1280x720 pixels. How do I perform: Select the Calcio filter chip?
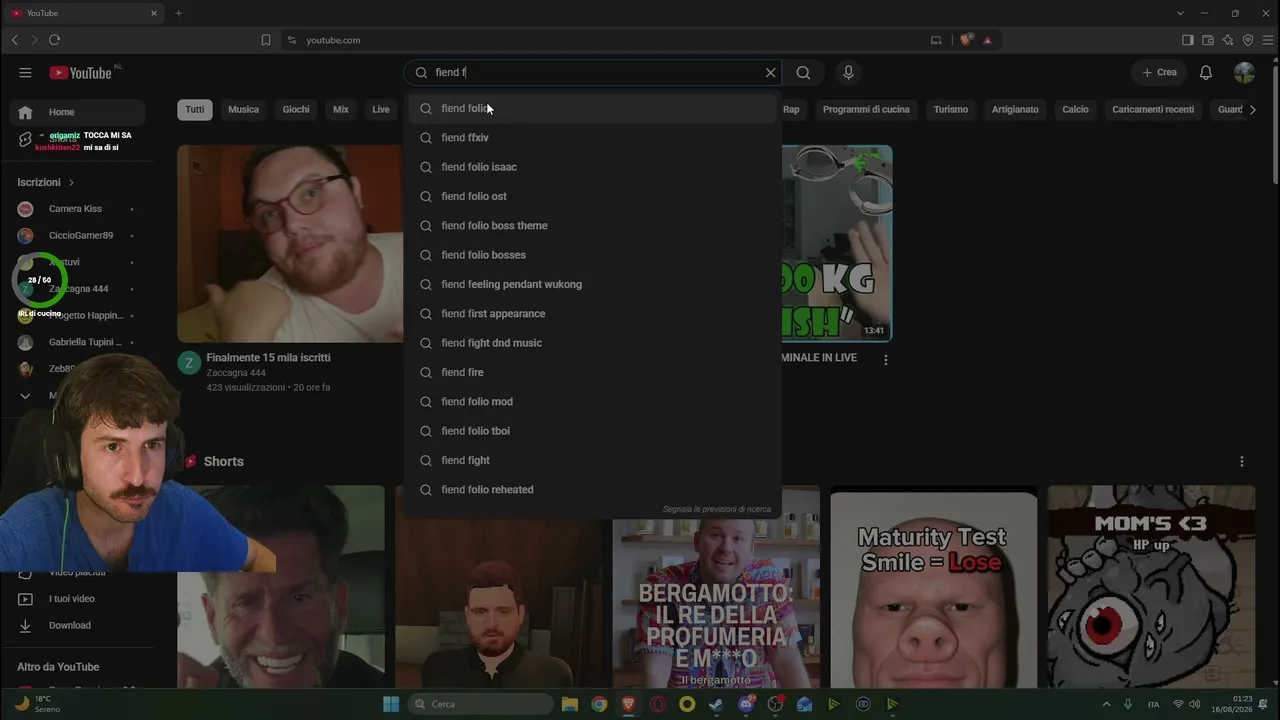[1075, 109]
